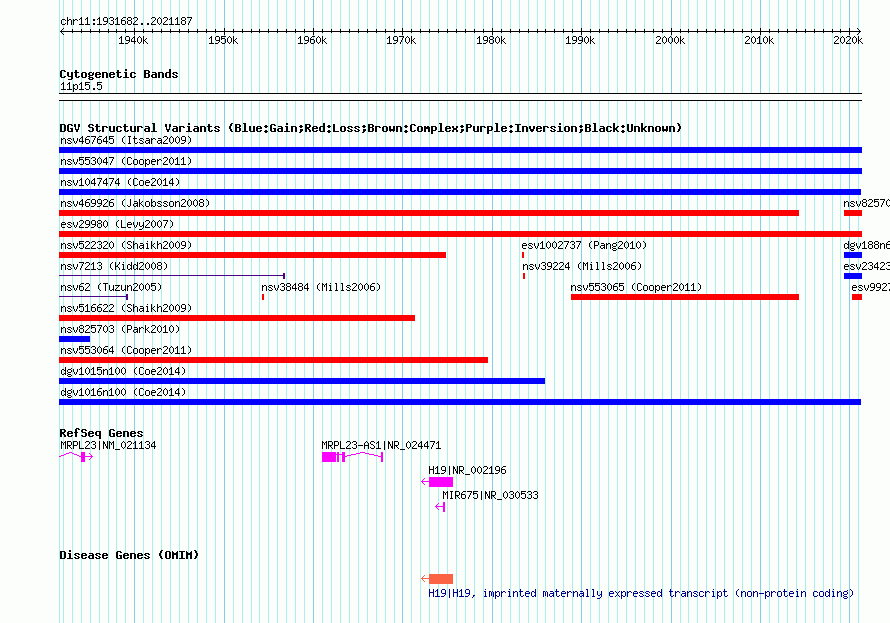890x623 pixels.
Task: Click the dgv1015n100 (Coe2014) label
Action: click(x=123, y=371)
